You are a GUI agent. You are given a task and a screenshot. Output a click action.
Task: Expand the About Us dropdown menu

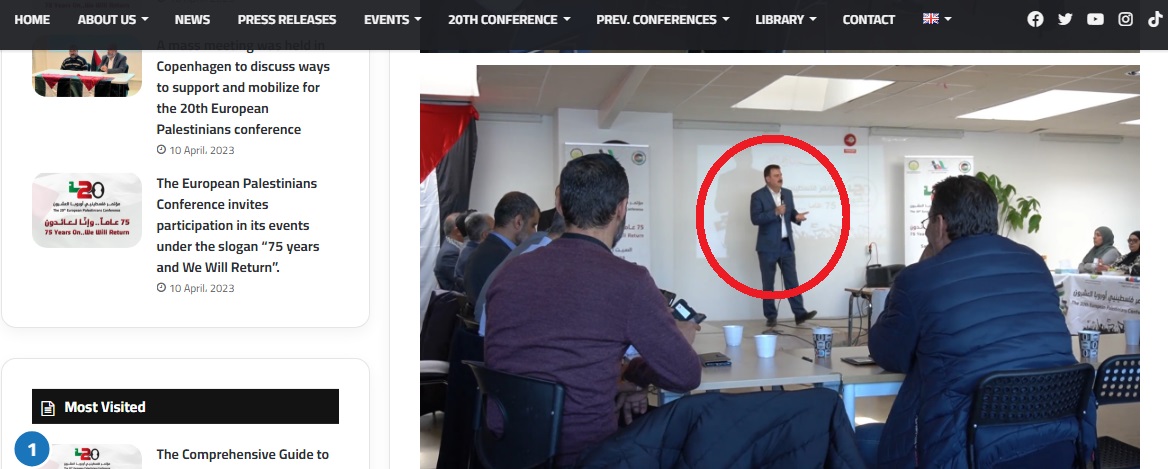[112, 19]
